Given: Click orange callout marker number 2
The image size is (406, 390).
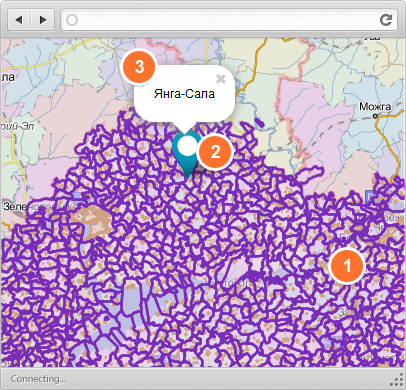Looking at the screenshot, I should pos(215,152).
